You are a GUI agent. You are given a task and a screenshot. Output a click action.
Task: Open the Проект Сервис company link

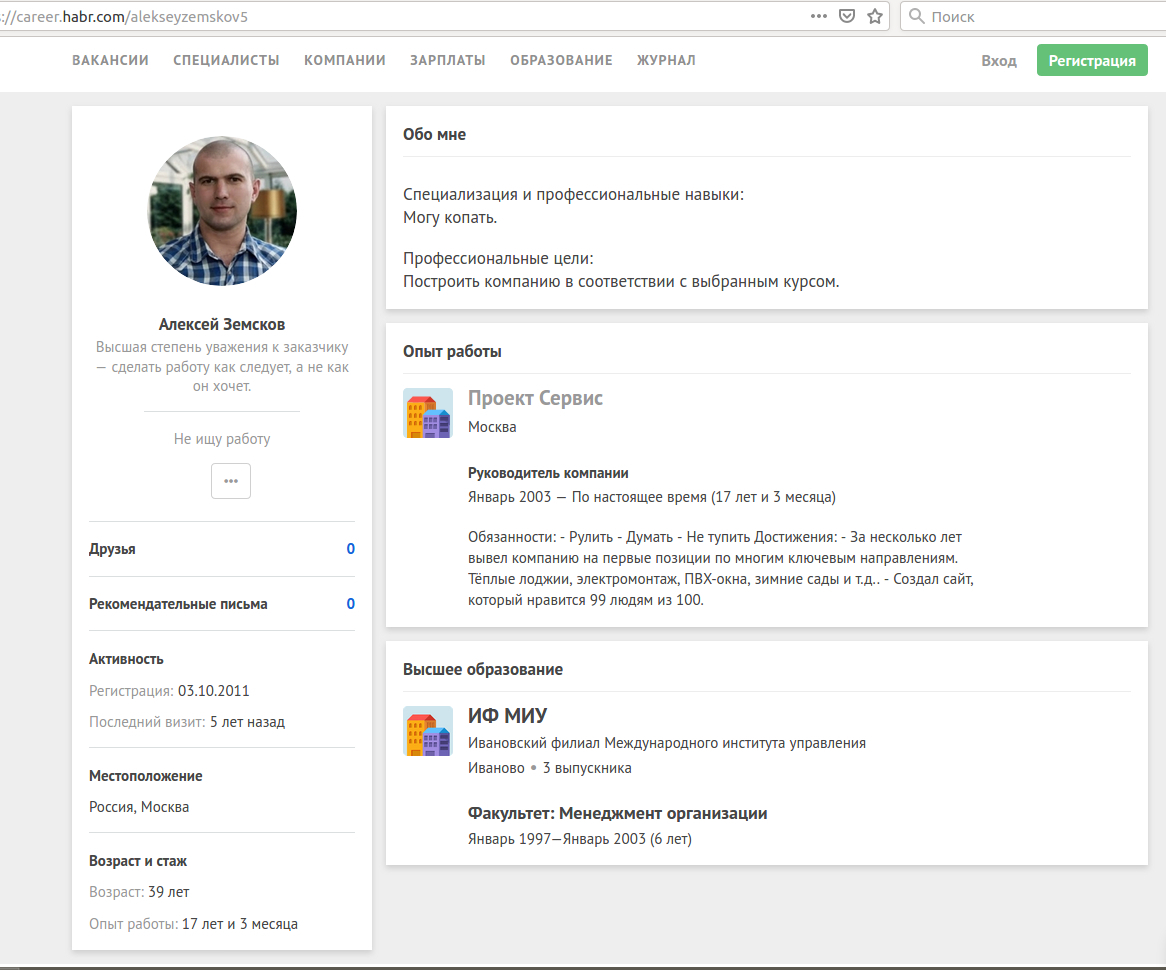point(535,398)
